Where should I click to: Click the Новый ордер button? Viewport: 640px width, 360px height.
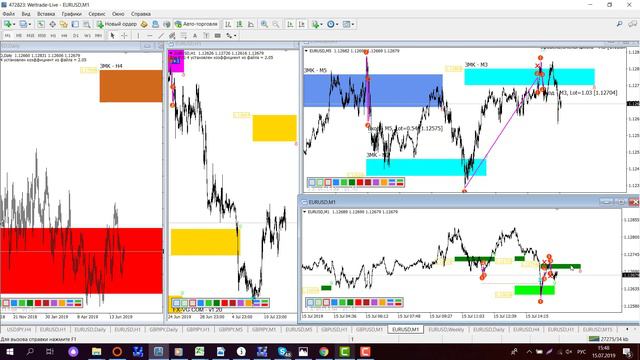point(117,24)
